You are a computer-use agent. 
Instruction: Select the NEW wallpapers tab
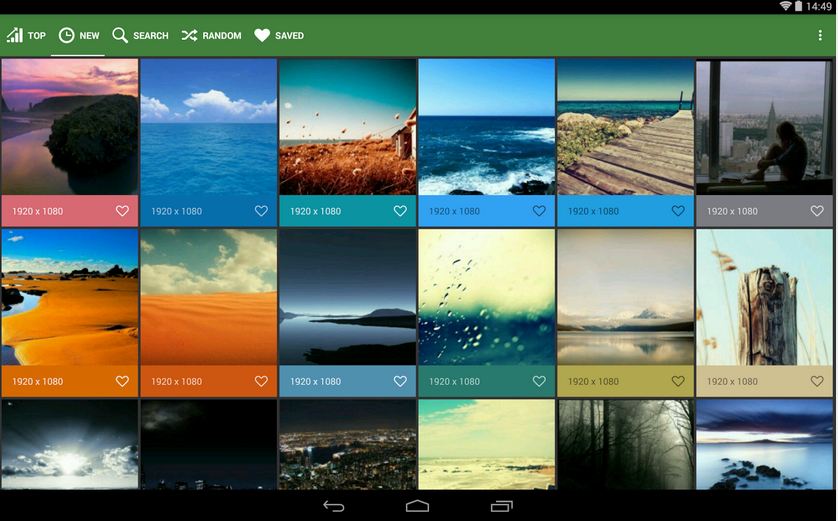78,36
